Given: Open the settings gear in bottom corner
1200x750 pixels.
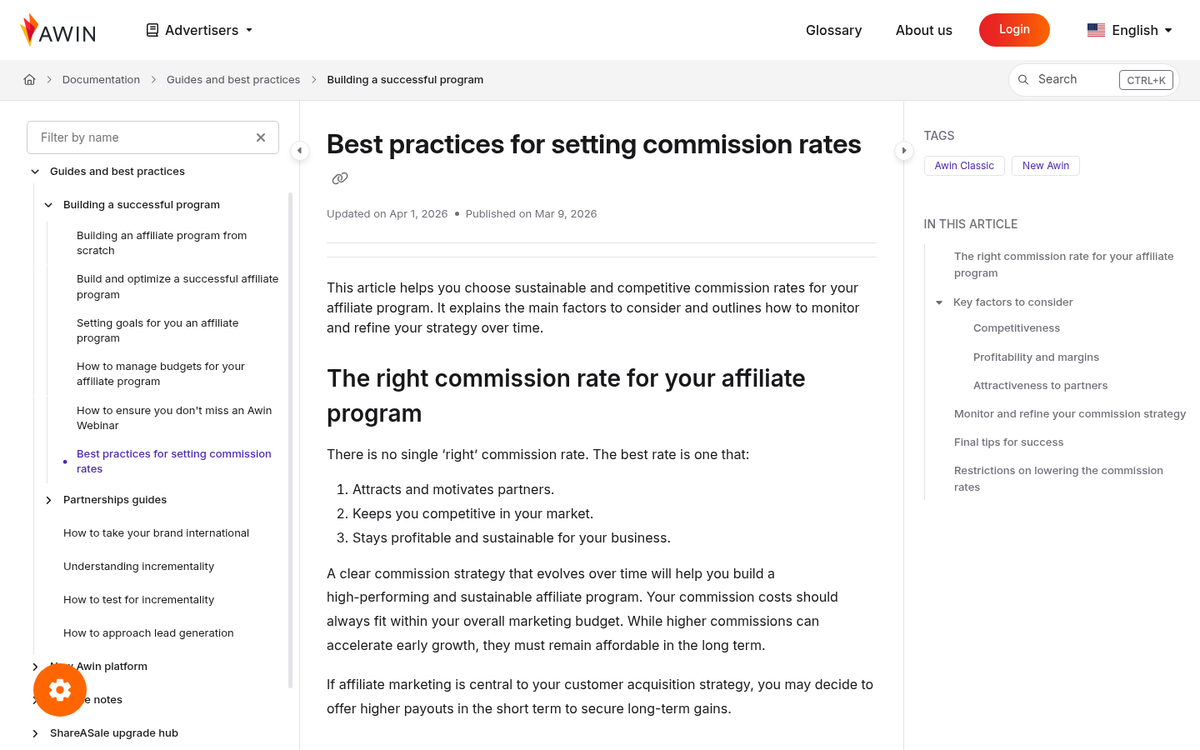Looking at the screenshot, I should (x=59, y=690).
